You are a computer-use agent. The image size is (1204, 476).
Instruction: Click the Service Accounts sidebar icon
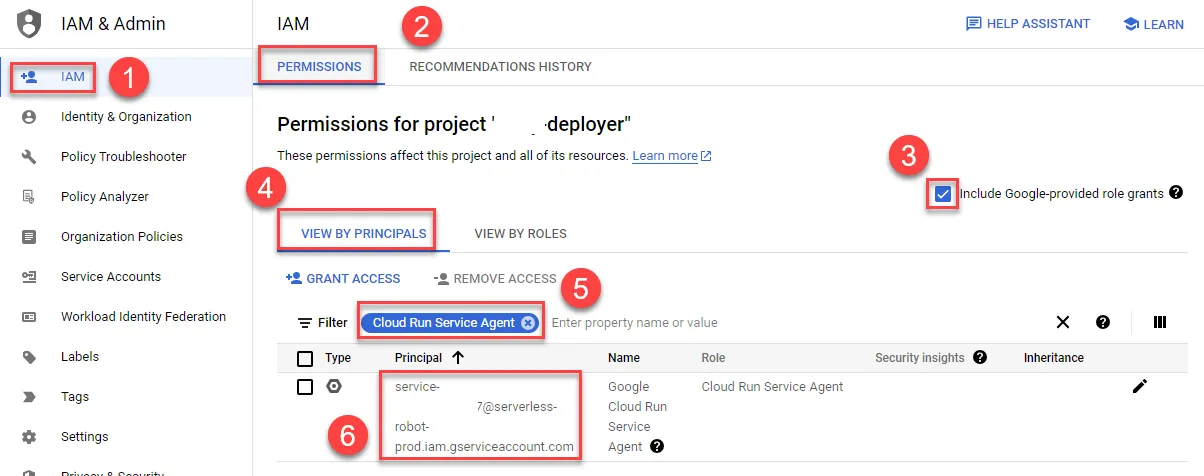tap(29, 277)
